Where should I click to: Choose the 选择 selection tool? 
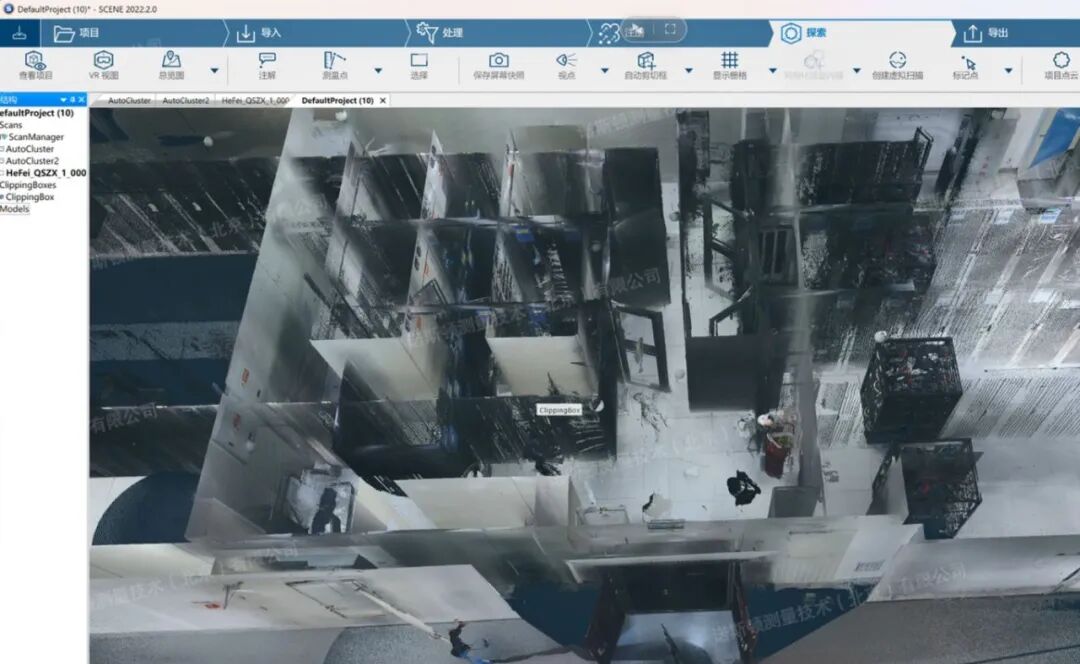pyautogui.click(x=419, y=66)
